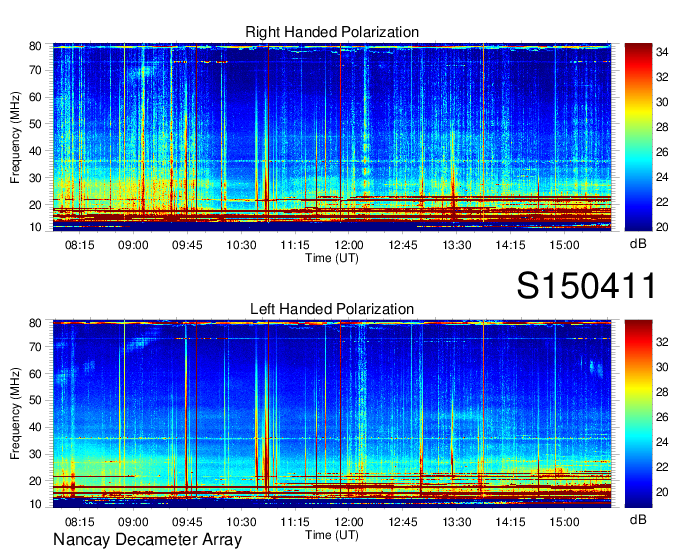Click the 40 frequency tick of Left Handed plot
This screenshot has height=552, width=680.
pyautogui.click(x=35, y=428)
